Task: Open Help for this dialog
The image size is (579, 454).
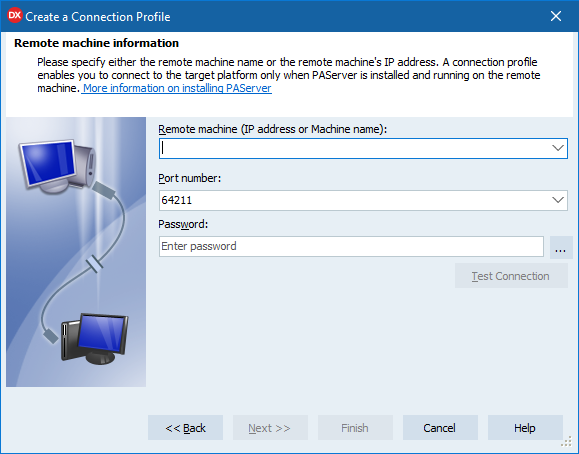Action: [525, 427]
